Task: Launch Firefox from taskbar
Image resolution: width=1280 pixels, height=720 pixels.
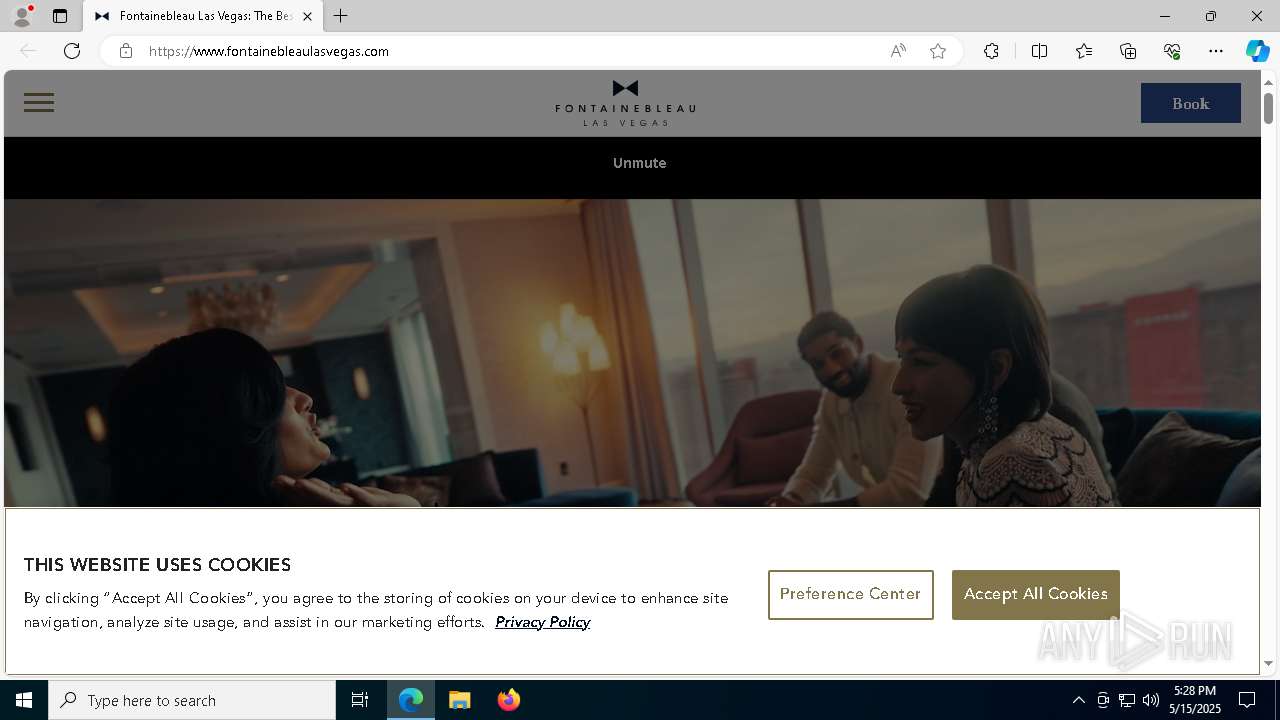Action: pyautogui.click(x=509, y=700)
